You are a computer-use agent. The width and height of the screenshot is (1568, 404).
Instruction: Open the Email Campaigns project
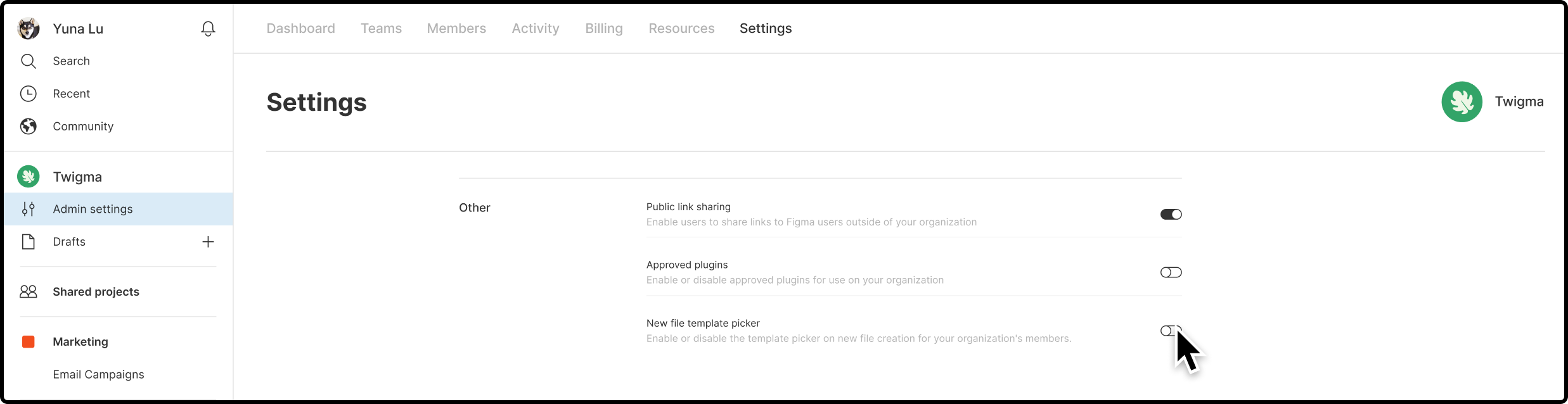(98, 374)
